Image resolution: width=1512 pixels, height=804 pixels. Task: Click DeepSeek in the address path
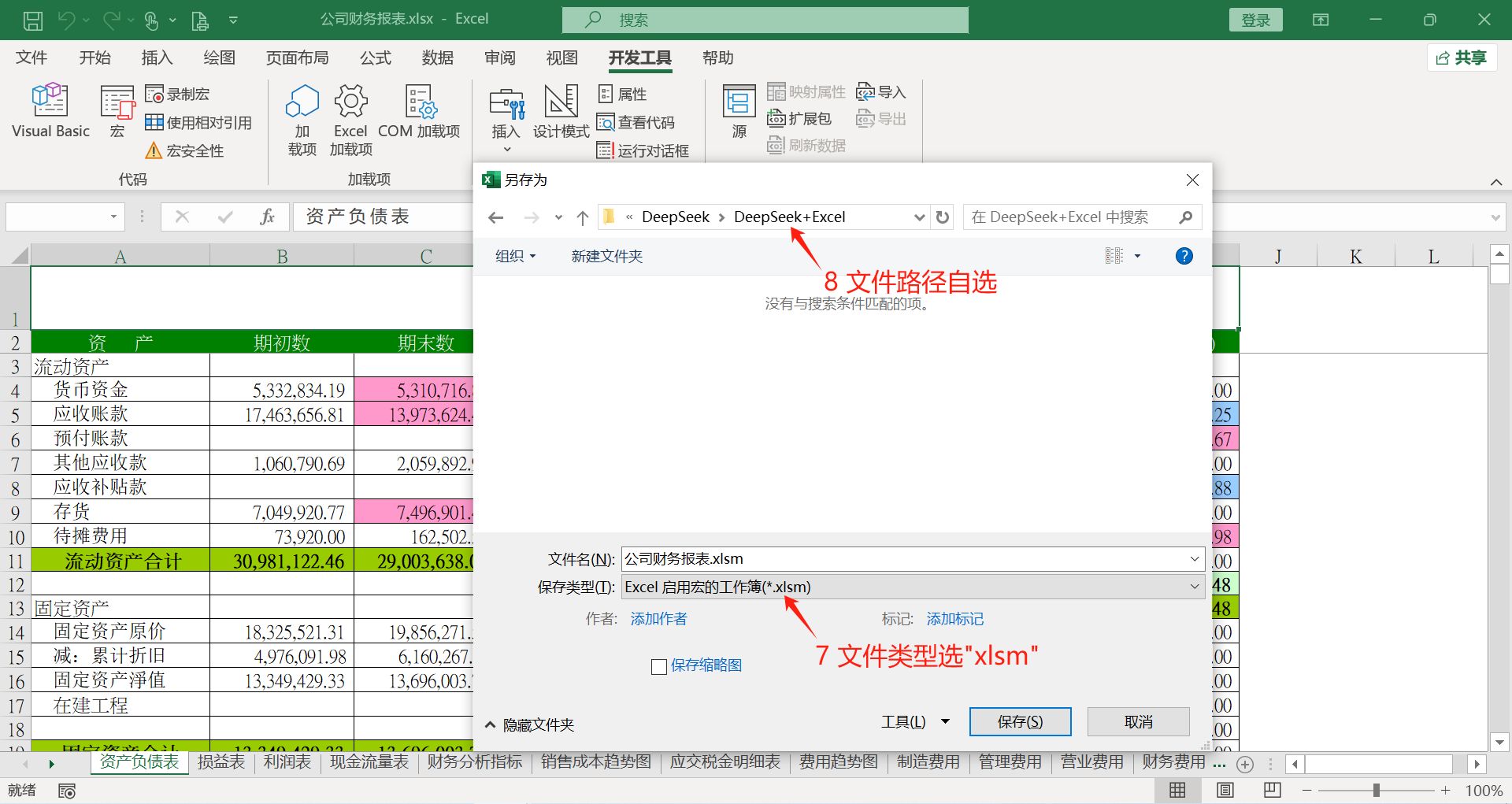tap(675, 217)
